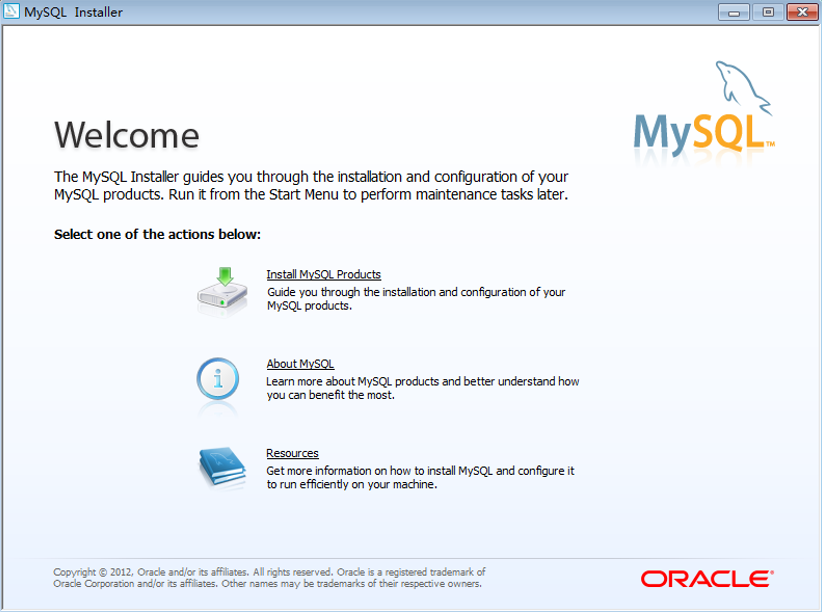Screen dimensions: 822x612
Task: Click the blue books Resources icon
Action: tap(222, 467)
